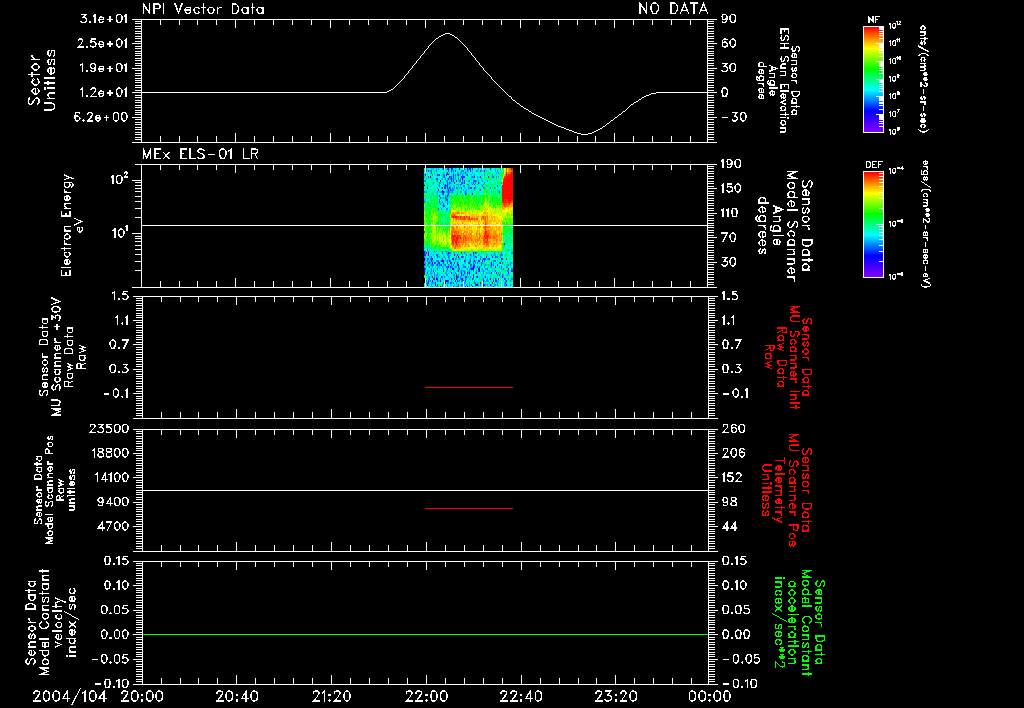The image size is (1024, 708).
Task: Click the '2.5e+01' sector axis value
Action: [x=104, y=43]
